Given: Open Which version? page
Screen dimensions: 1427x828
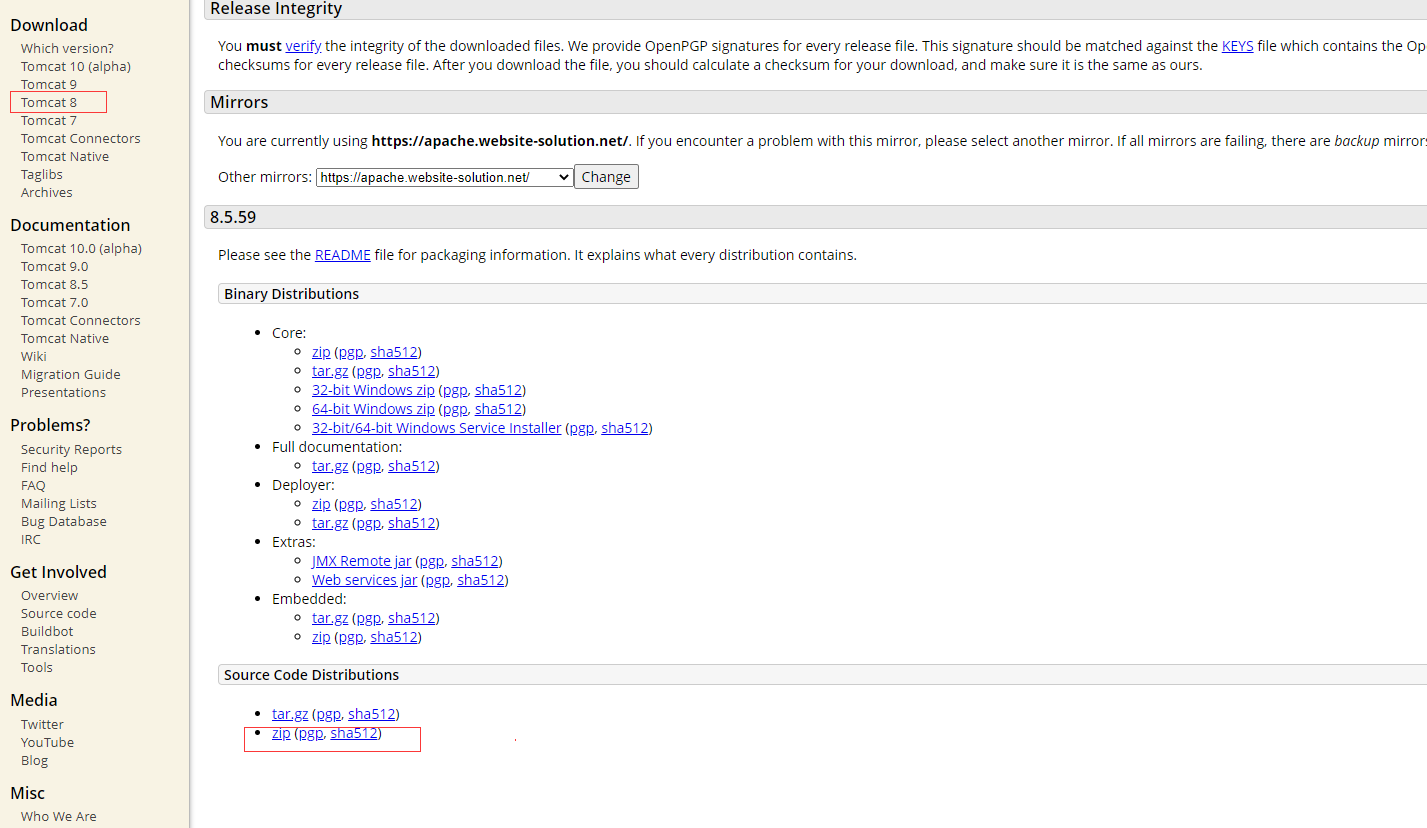Looking at the screenshot, I should (67, 48).
